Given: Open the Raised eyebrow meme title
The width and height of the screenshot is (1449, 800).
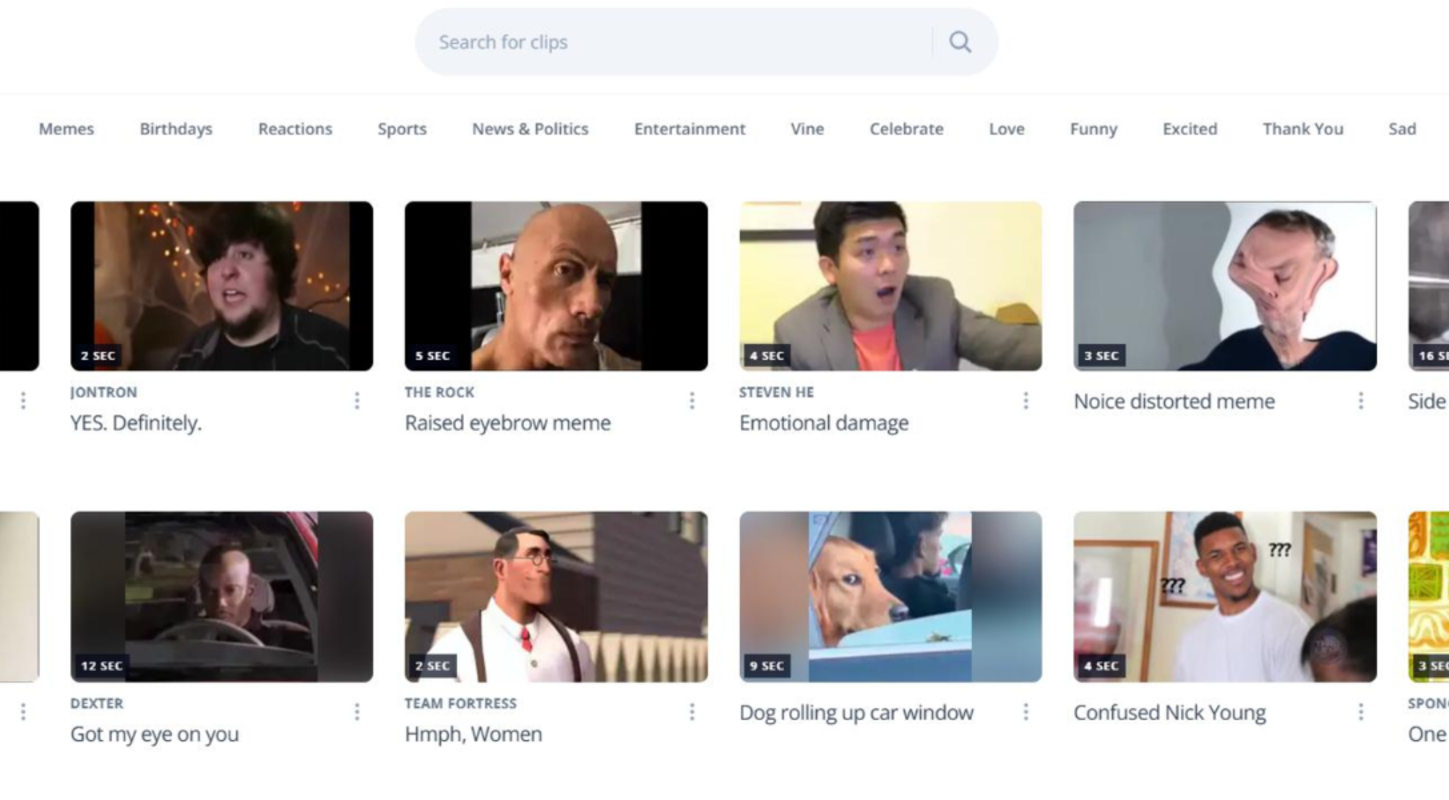Looking at the screenshot, I should pyautogui.click(x=508, y=423).
